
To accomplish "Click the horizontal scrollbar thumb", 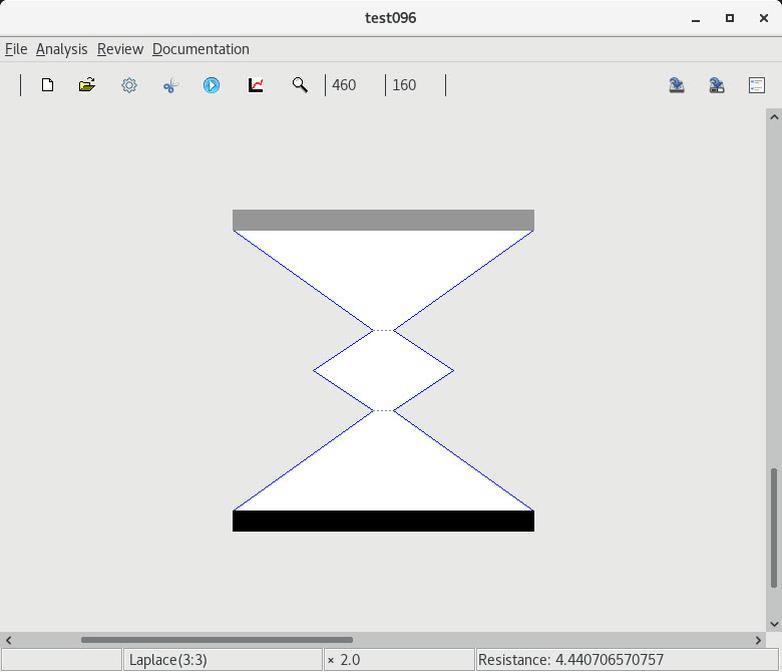I will point(216,640).
